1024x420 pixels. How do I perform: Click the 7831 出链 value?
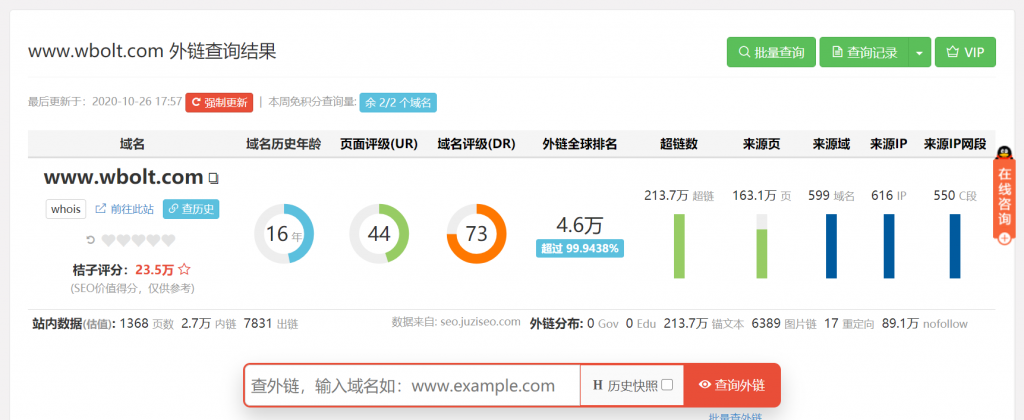coord(270,323)
